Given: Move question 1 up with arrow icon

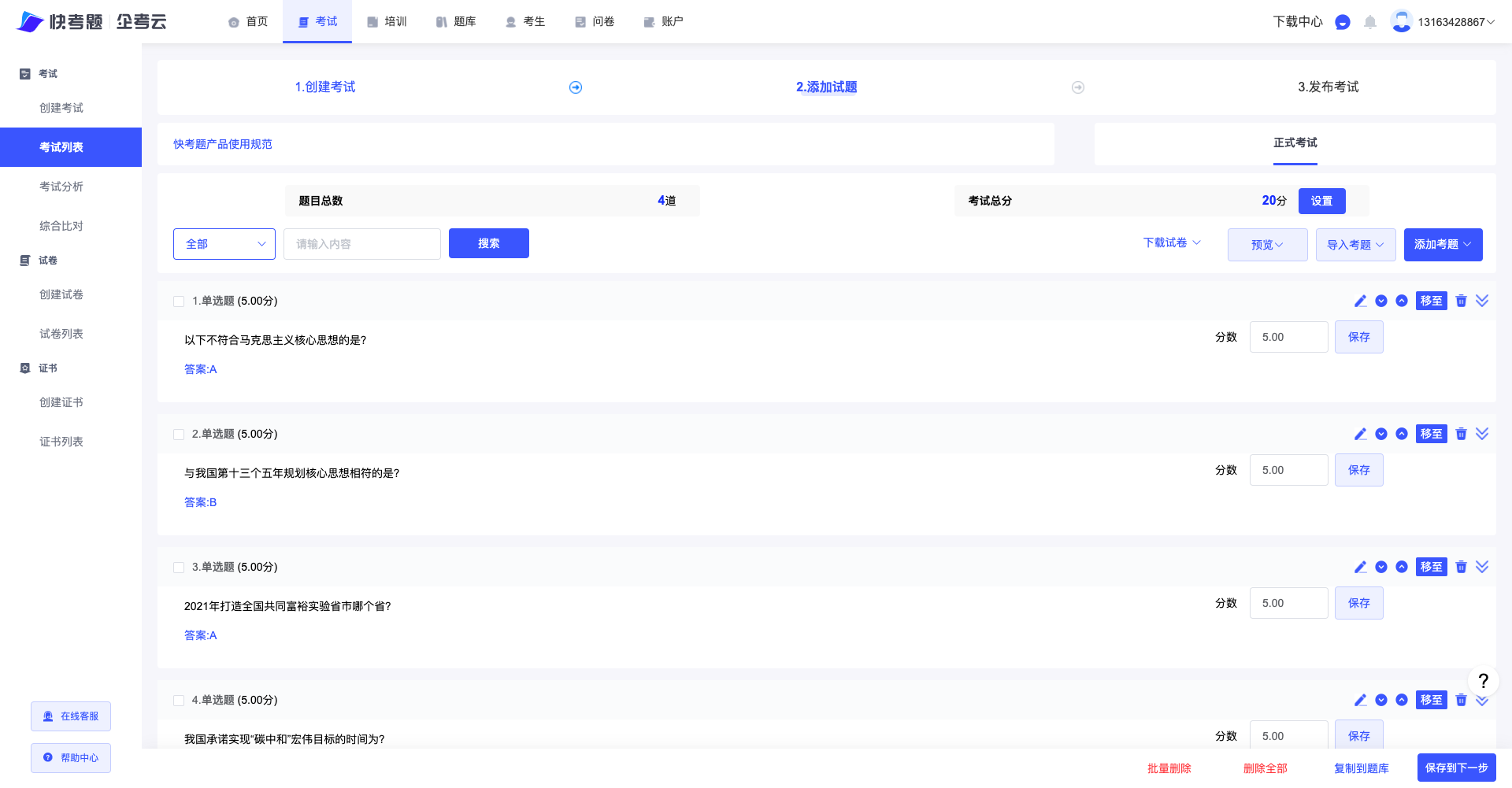Looking at the screenshot, I should click(x=1402, y=301).
